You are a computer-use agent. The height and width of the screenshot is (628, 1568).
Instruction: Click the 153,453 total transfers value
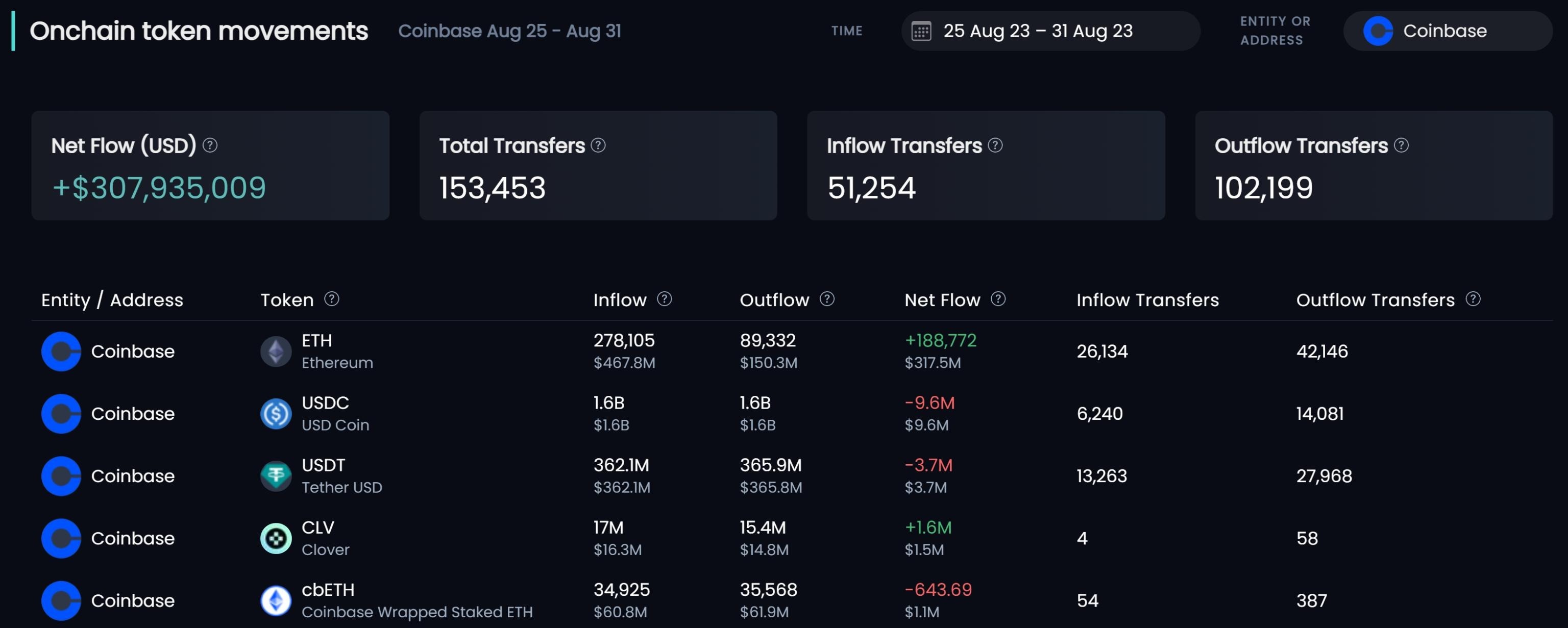tap(492, 187)
